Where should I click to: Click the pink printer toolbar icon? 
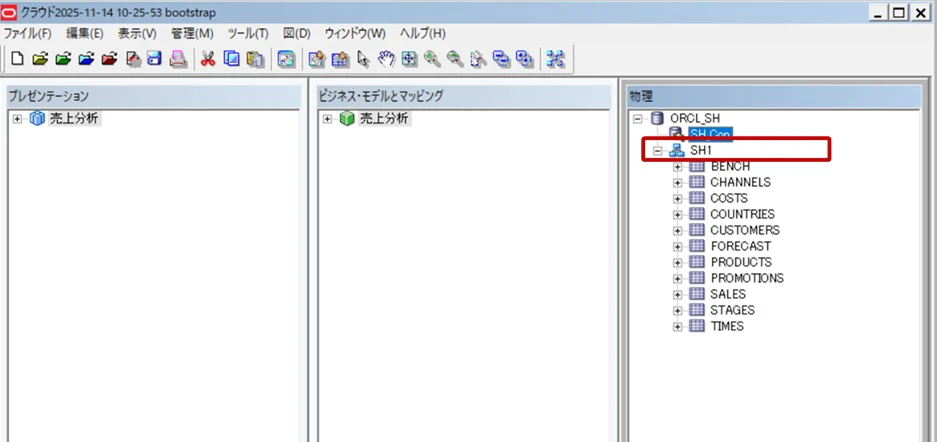point(178,59)
